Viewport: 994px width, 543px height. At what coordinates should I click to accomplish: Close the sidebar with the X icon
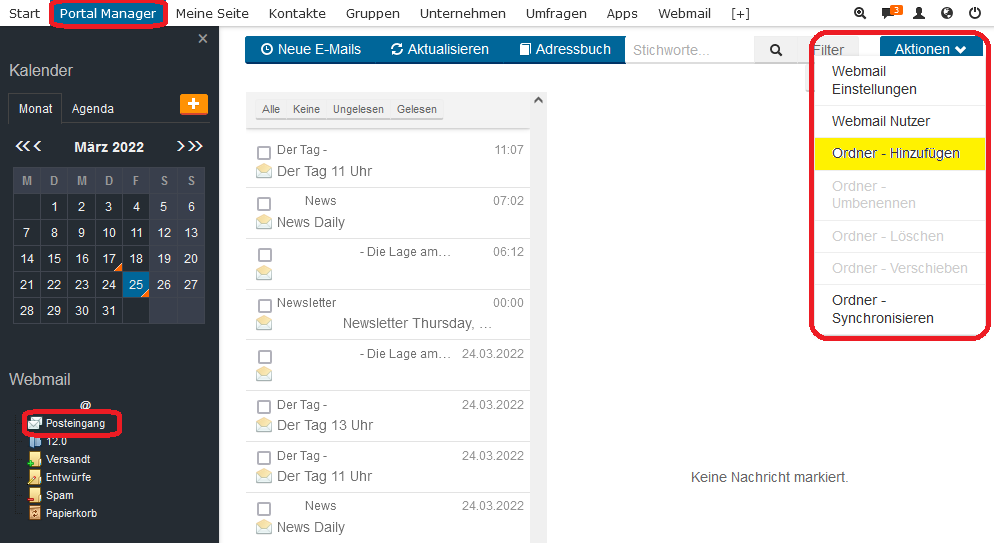click(x=203, y=39)
